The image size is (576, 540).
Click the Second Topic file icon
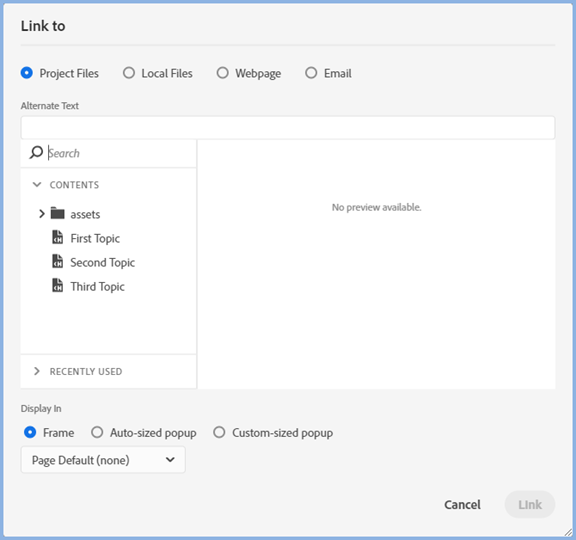tap(57, 262)
